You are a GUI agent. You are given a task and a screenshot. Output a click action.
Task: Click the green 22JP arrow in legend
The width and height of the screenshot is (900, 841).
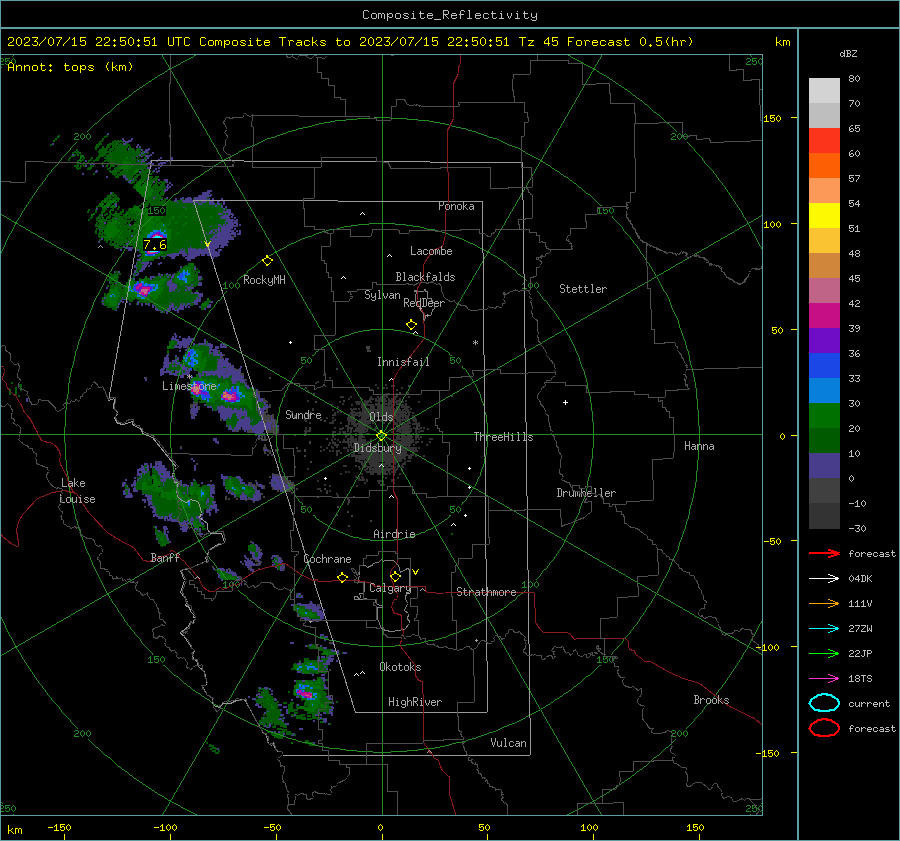pyautogui.click(x=824, y=653)
